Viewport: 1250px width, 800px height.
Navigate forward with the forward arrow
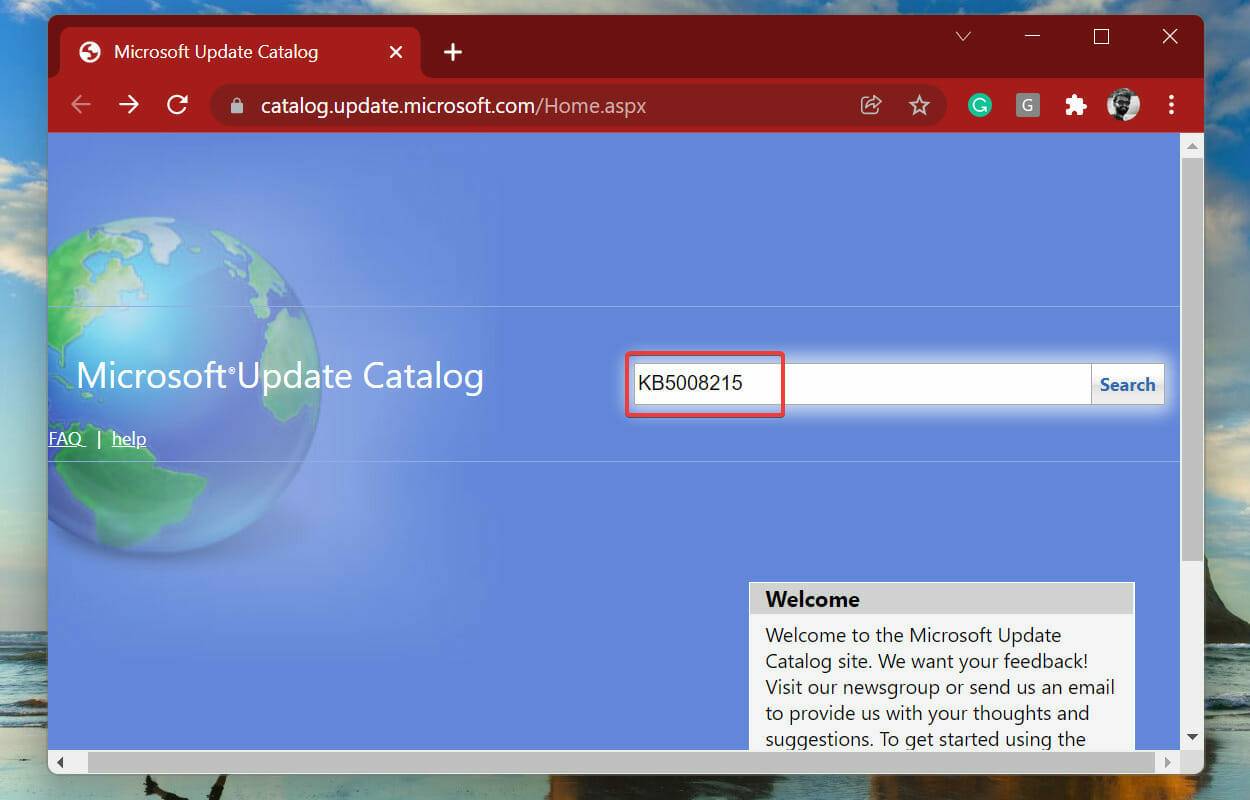pyautogui.click(x=129, y=104)
